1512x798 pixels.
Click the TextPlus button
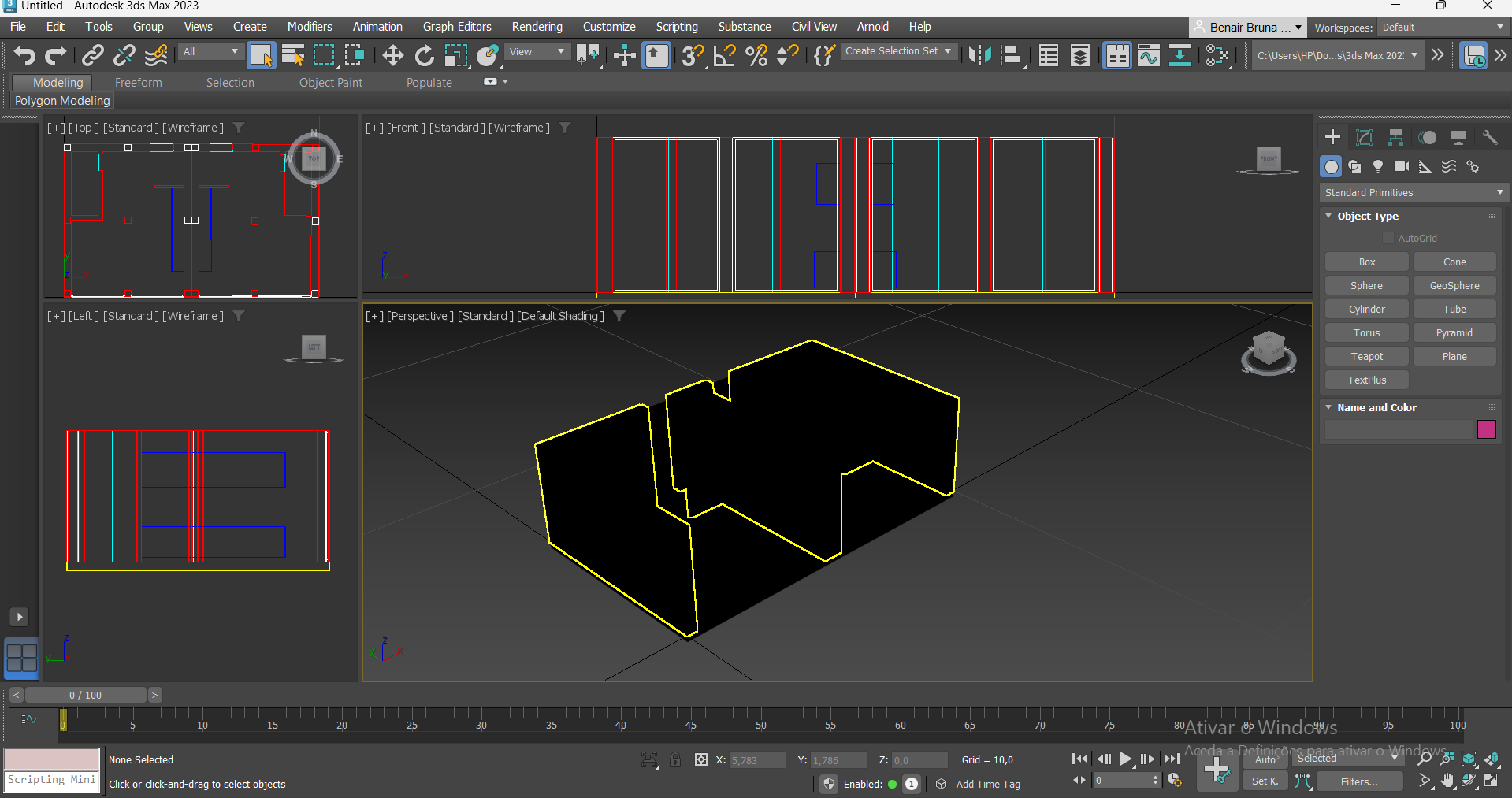click(1367, 380)
